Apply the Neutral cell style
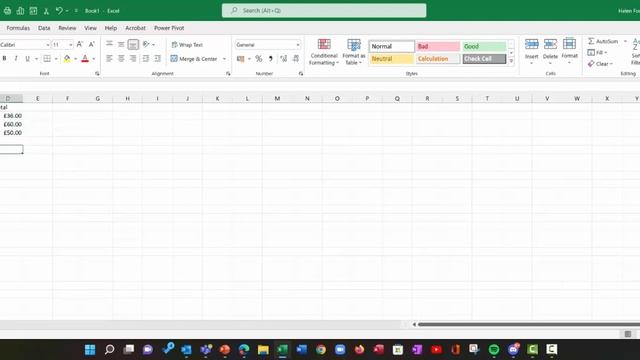 [392, 59]
